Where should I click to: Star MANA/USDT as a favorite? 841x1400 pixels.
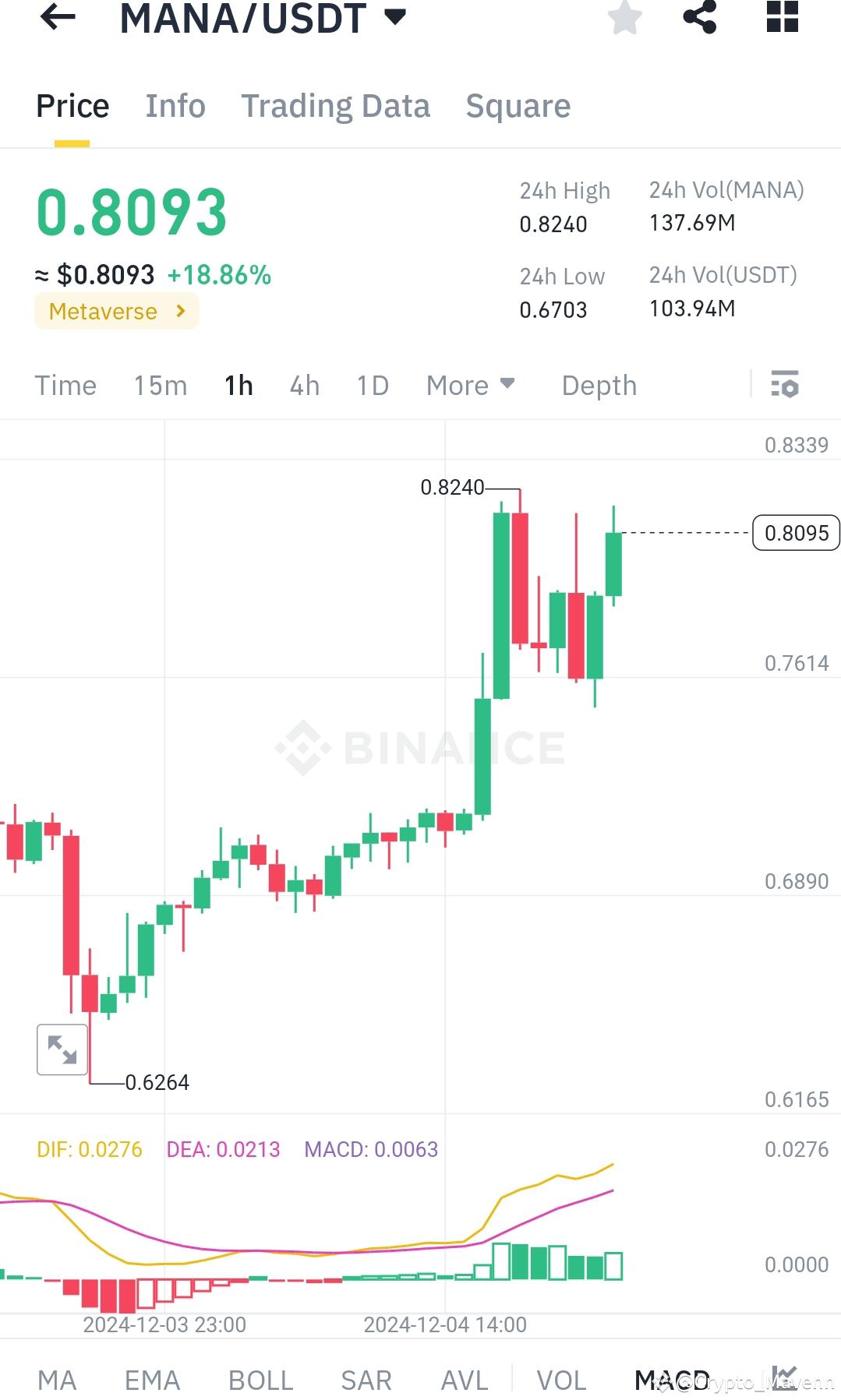click(625, 19)
